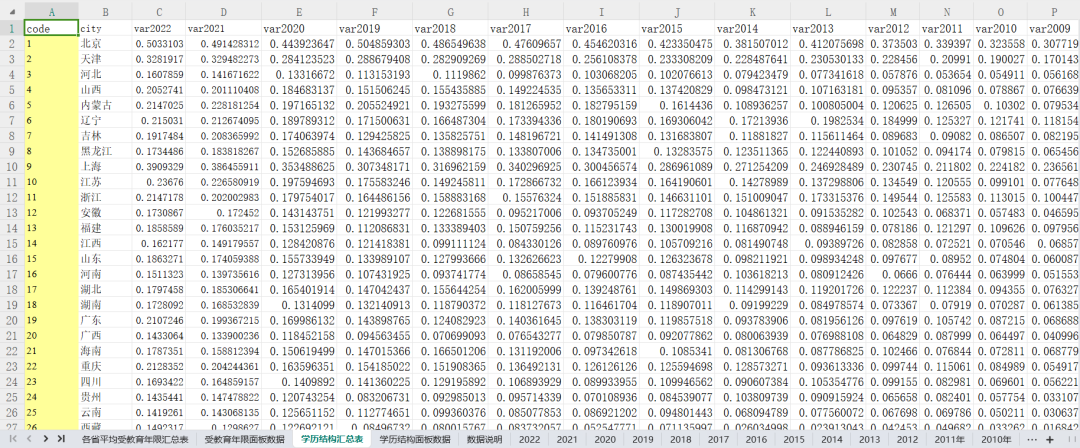Show more sheets via ellipsis button
1080x448 pixels.
1031,438
